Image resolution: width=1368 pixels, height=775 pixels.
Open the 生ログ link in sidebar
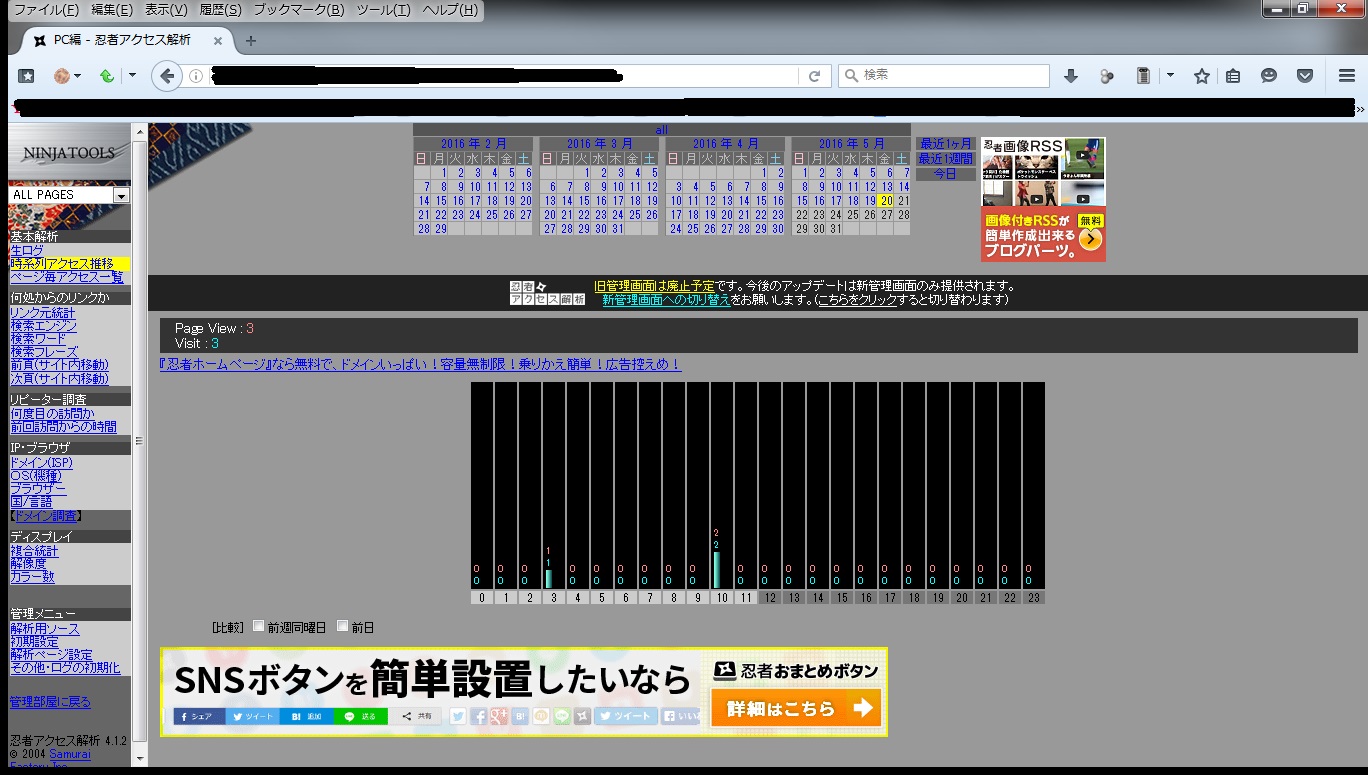coord(27,250)
